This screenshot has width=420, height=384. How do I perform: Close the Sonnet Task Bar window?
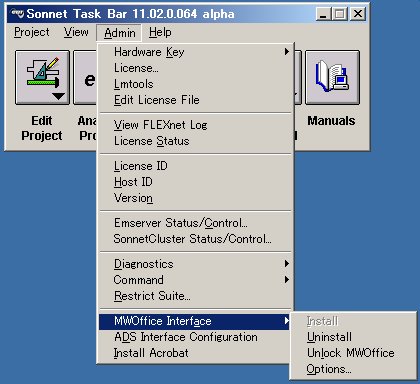358,14
